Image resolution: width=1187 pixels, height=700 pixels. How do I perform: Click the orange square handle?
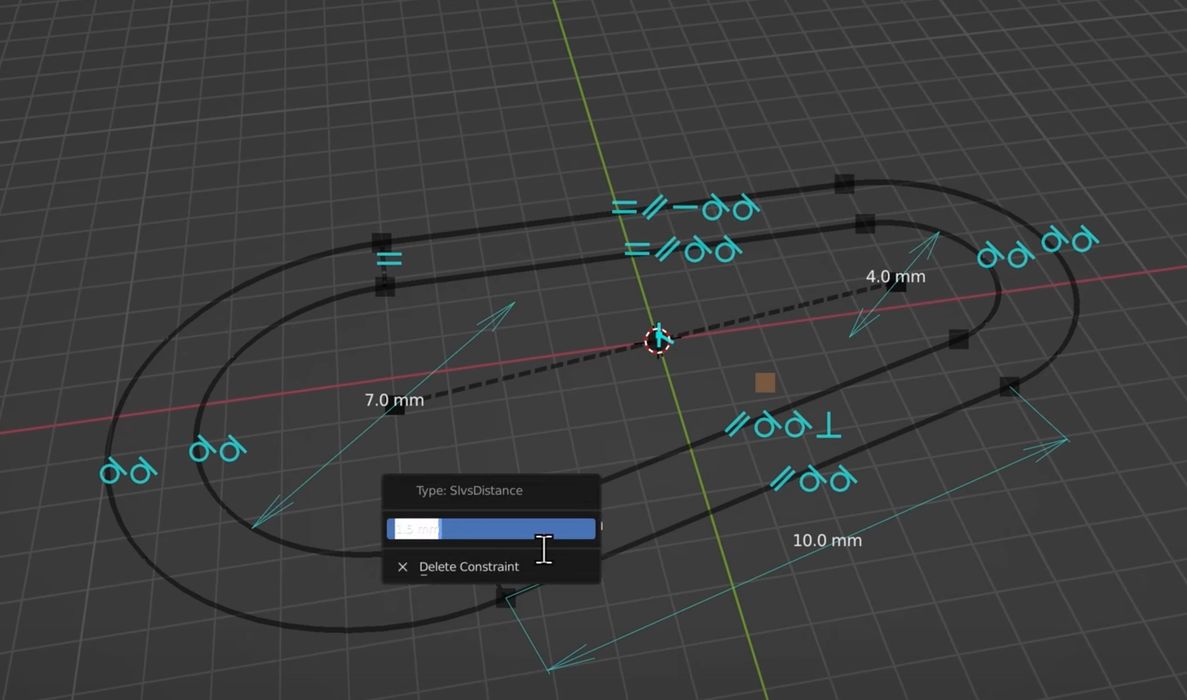pos(765,383)
